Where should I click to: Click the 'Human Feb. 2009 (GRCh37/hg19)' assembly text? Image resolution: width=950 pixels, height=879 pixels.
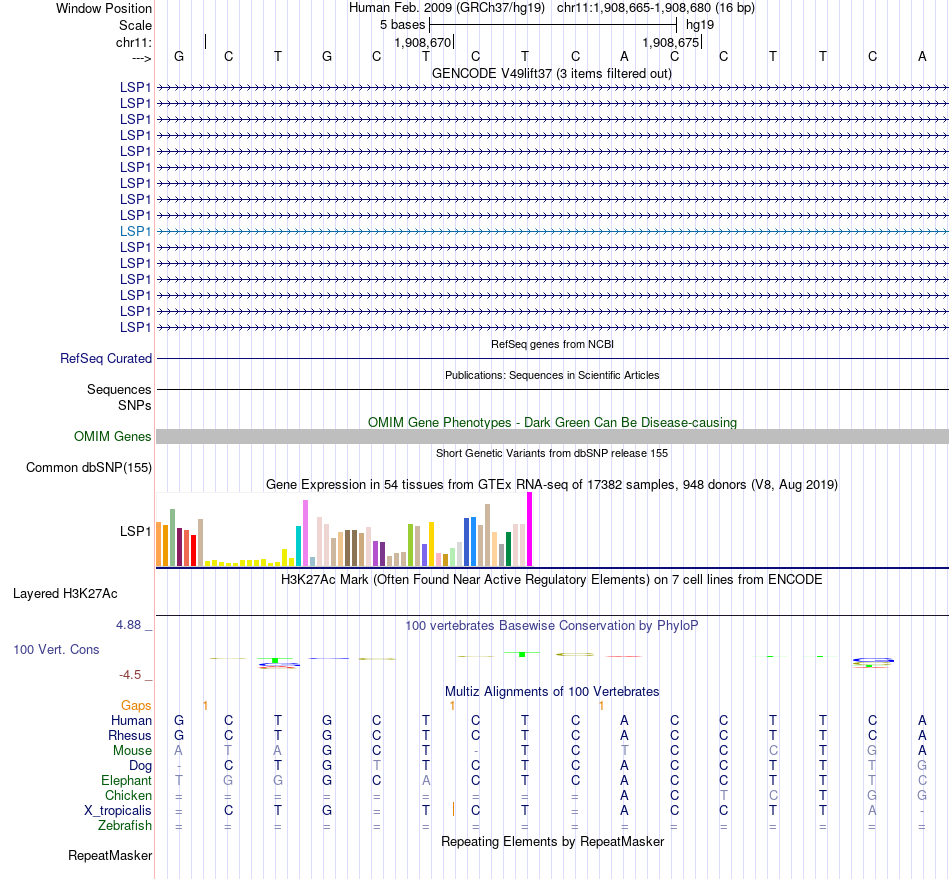tap(447, 8)
